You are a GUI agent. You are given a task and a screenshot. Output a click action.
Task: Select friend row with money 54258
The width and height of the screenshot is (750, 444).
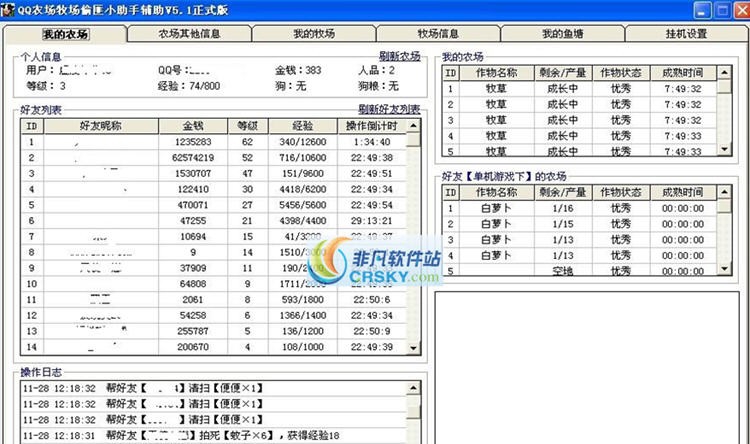click(214, 316)
